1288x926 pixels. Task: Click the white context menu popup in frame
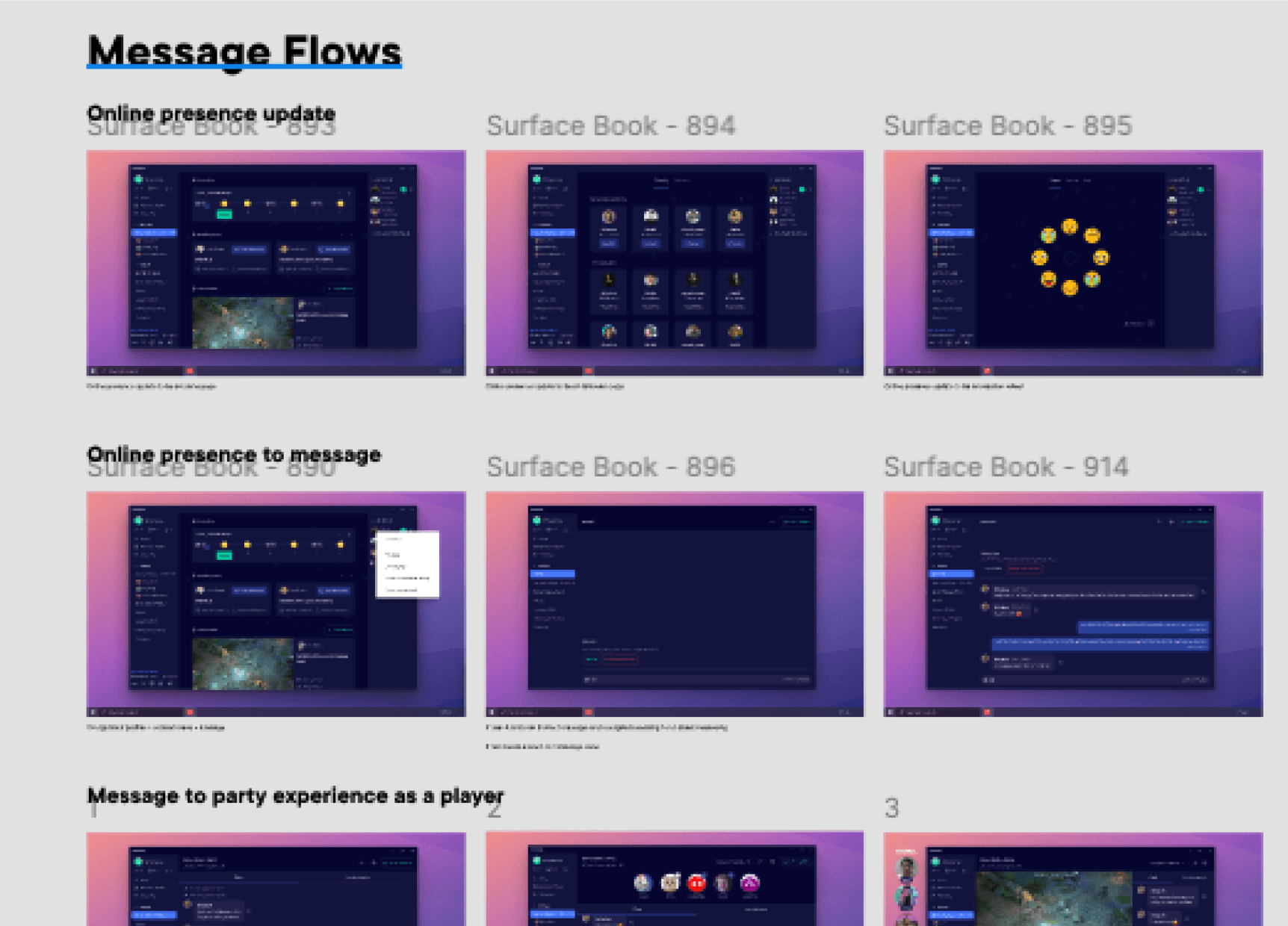point(407,564)
